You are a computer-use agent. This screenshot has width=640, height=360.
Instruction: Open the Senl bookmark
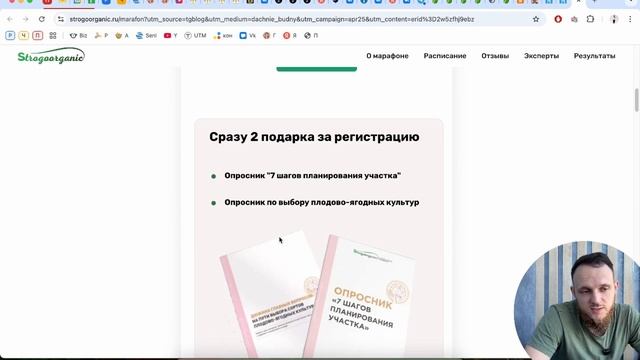click(146, 36)
